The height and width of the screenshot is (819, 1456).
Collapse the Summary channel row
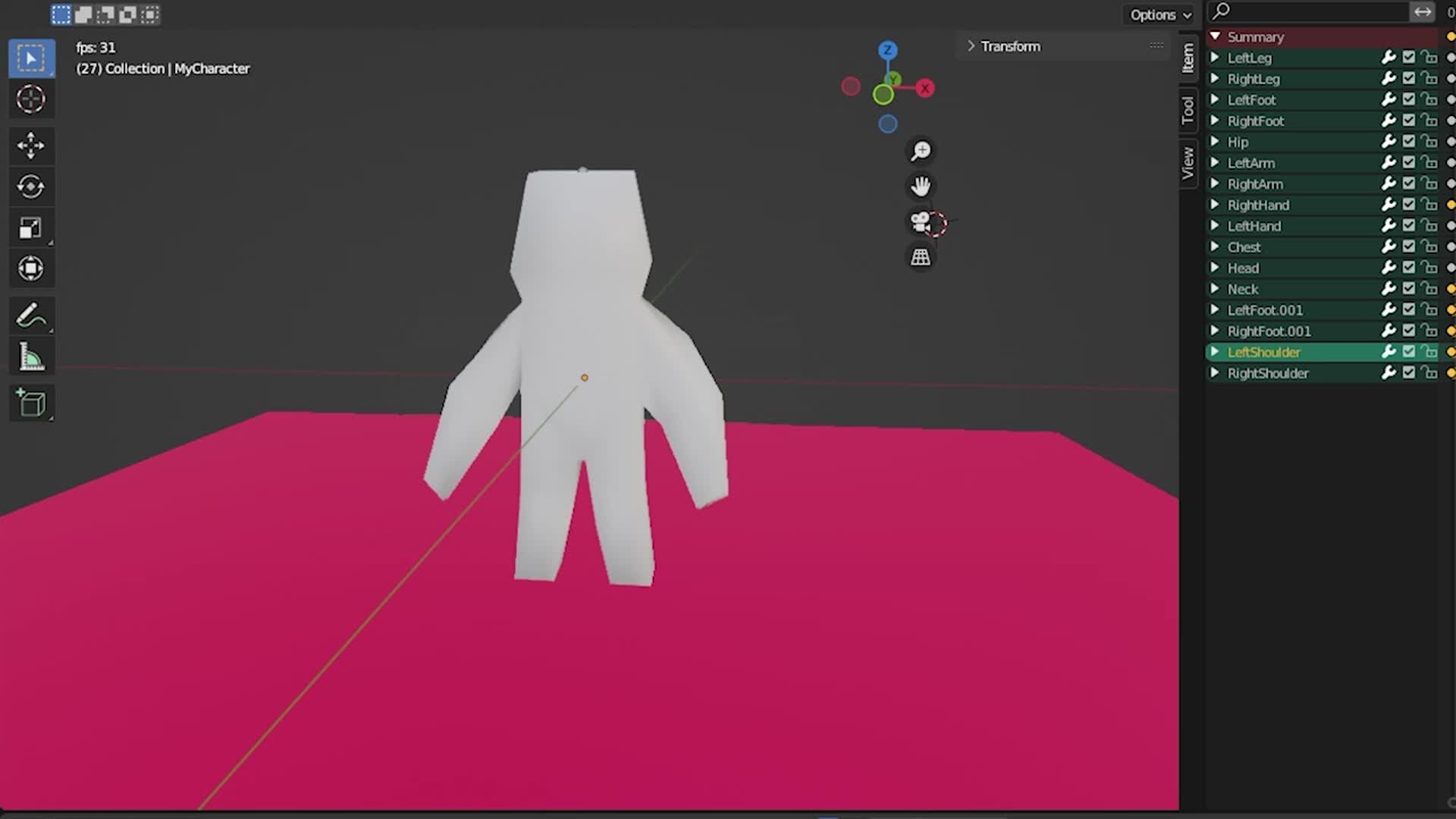pos(1215,36)
